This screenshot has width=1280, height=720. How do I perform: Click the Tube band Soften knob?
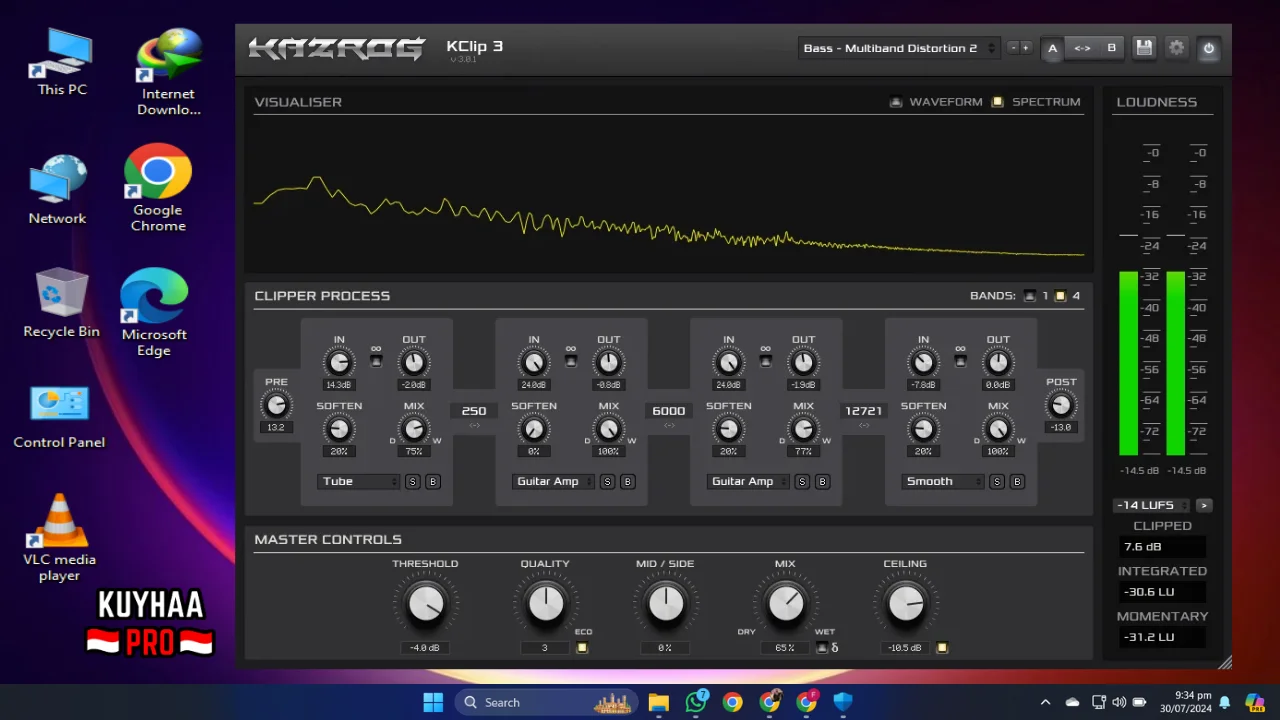339,429
